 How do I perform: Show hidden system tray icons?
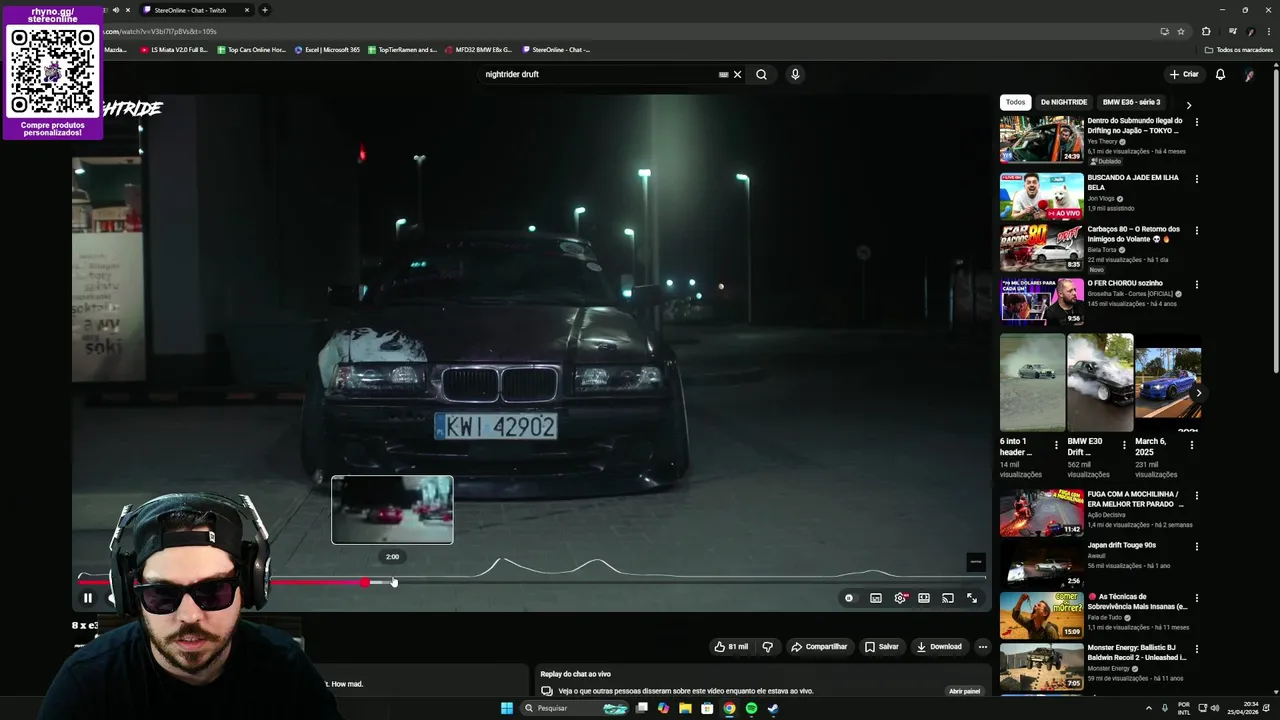[1148, 708]
